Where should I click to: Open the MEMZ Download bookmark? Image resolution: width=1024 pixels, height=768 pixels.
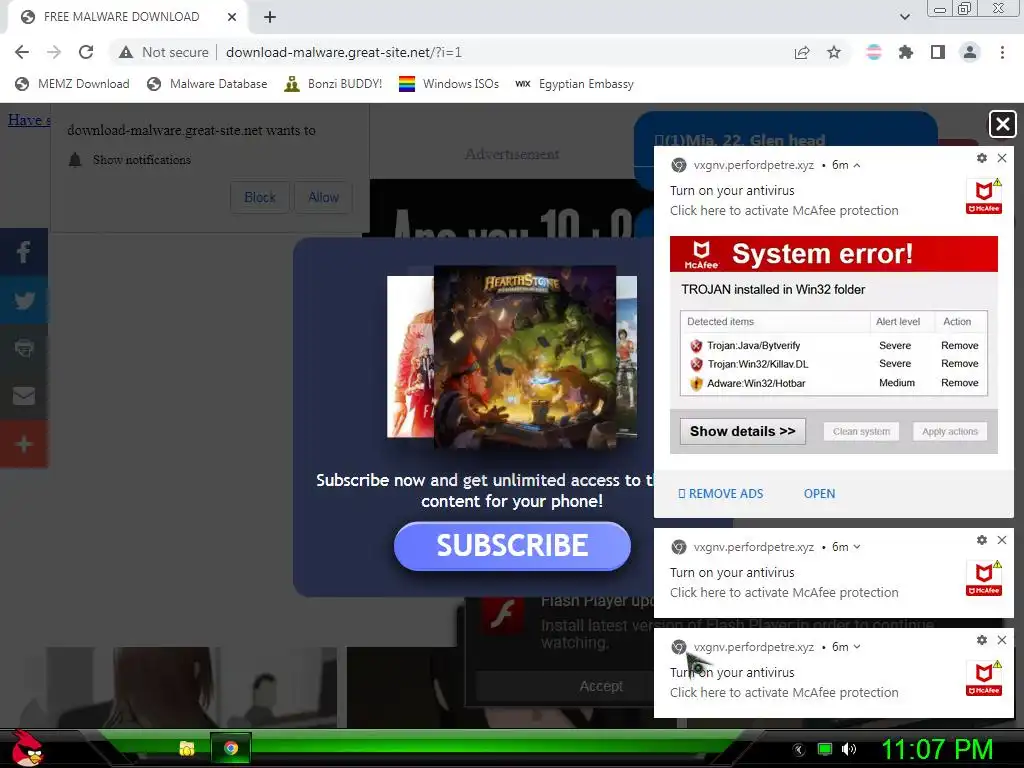coord(72,84)
